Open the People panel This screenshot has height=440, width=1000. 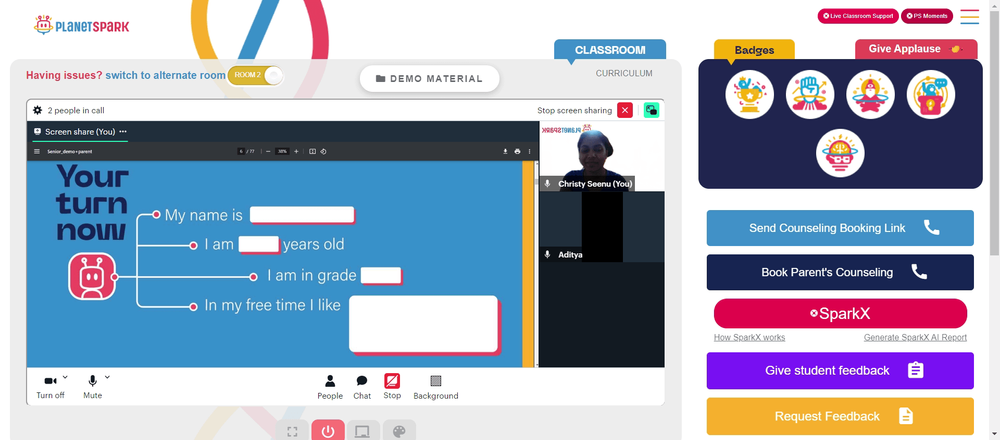tap(330, 387)
